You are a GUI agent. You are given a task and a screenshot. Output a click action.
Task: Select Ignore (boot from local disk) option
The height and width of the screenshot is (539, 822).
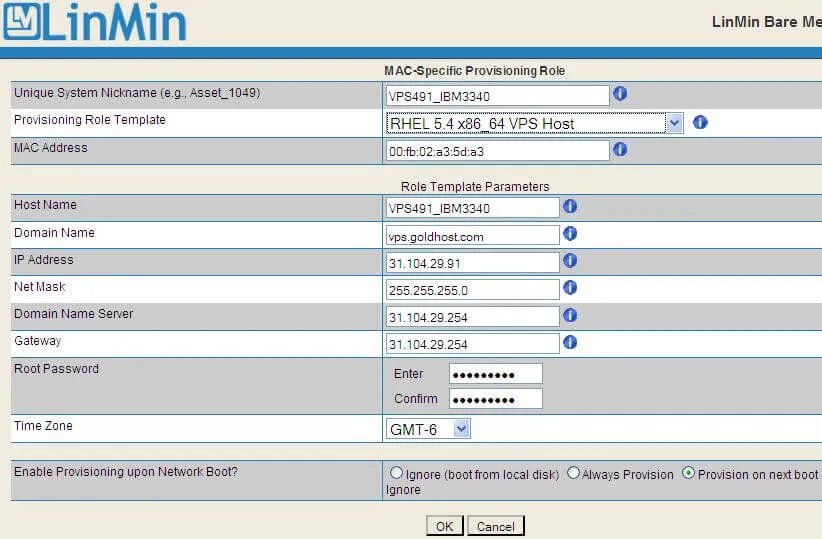397,473
